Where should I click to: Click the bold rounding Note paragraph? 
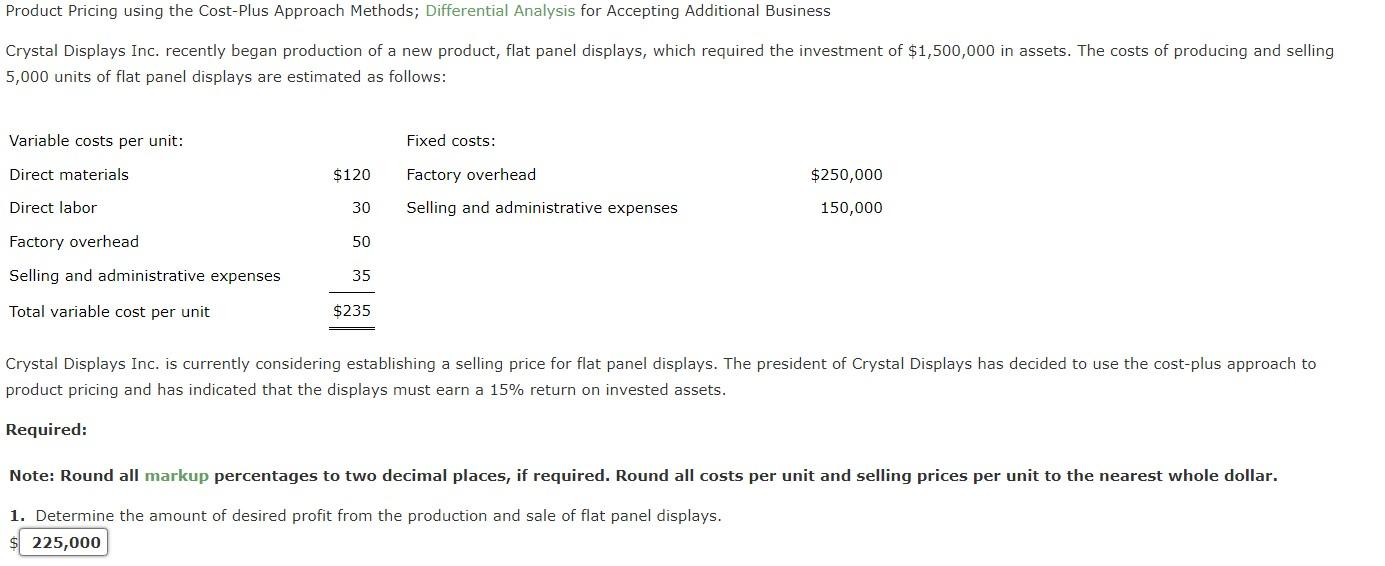click(x=643, y=476)
